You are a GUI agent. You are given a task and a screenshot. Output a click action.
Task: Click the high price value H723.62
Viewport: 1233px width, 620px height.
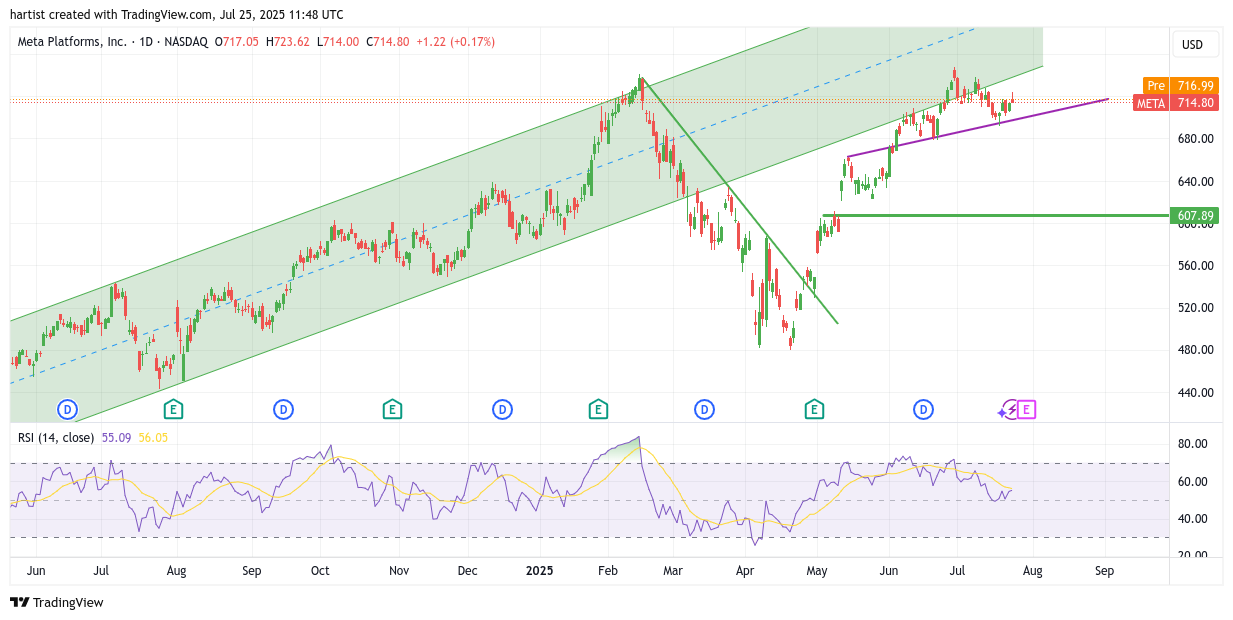(x=288, y=42)
